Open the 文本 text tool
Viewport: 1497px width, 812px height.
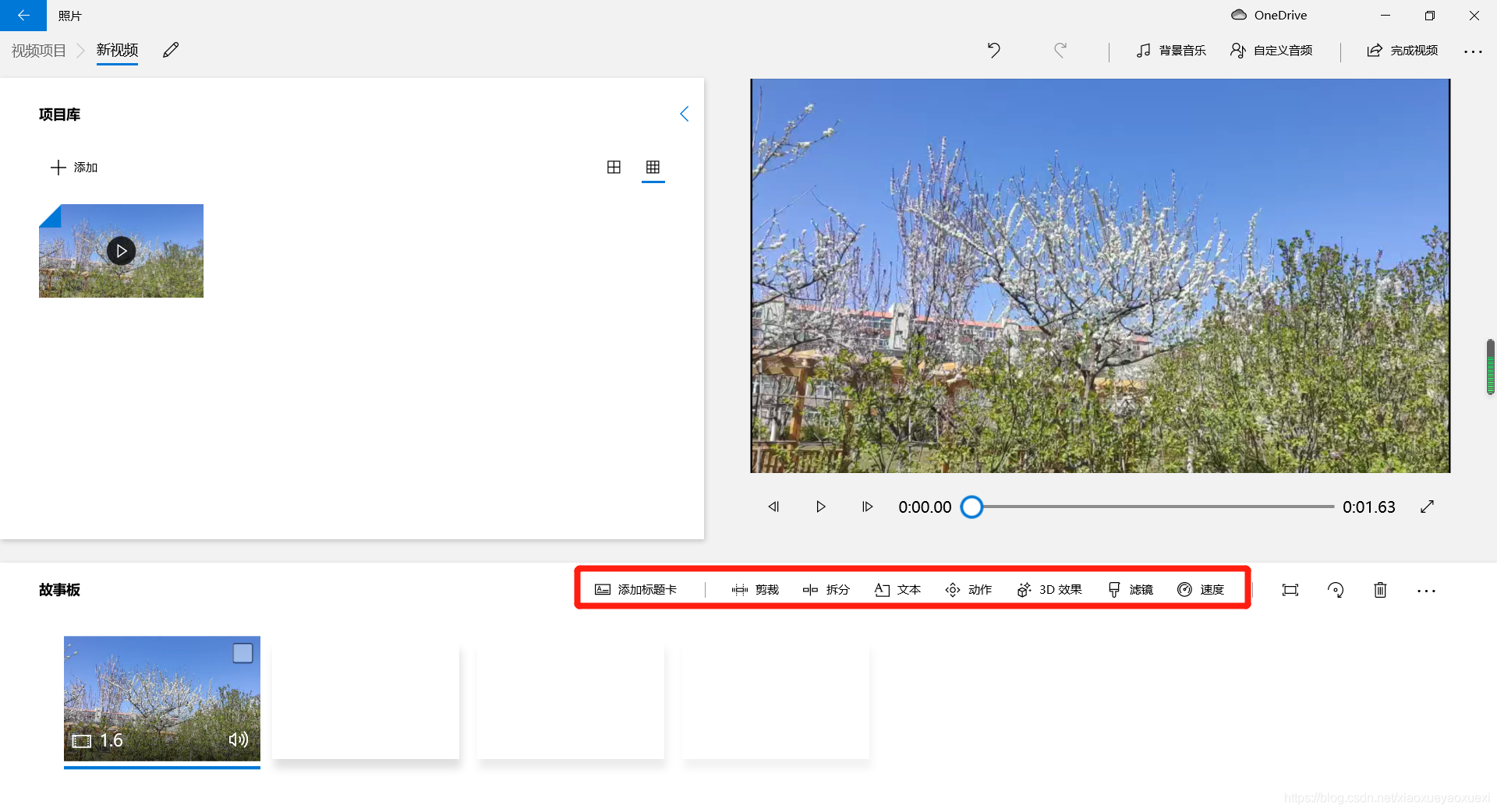[x=897, y=590]
